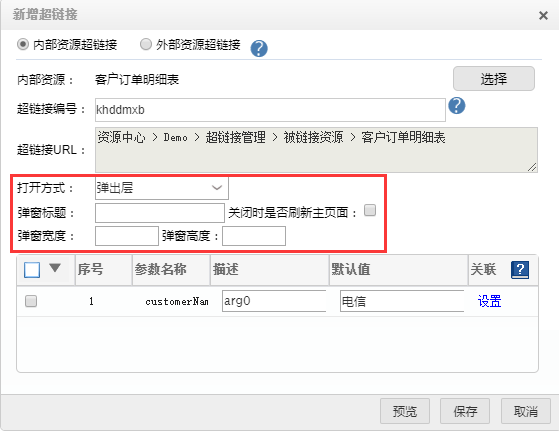Tick the customerName row checkbox
The height and width of the screenshot is (431, 559).
click(31, 301)
